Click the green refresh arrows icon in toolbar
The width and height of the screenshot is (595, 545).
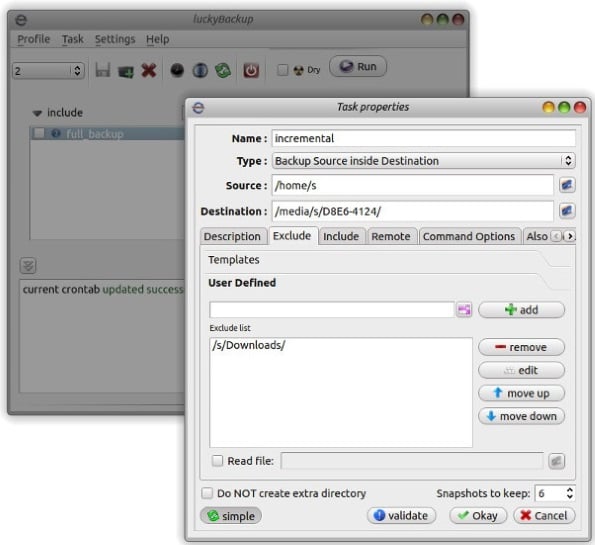coord(223,70)
